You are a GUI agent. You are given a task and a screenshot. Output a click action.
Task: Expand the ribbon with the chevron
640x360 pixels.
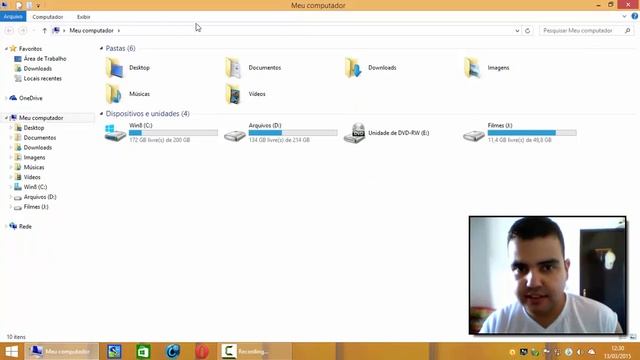tap(624, 17)
